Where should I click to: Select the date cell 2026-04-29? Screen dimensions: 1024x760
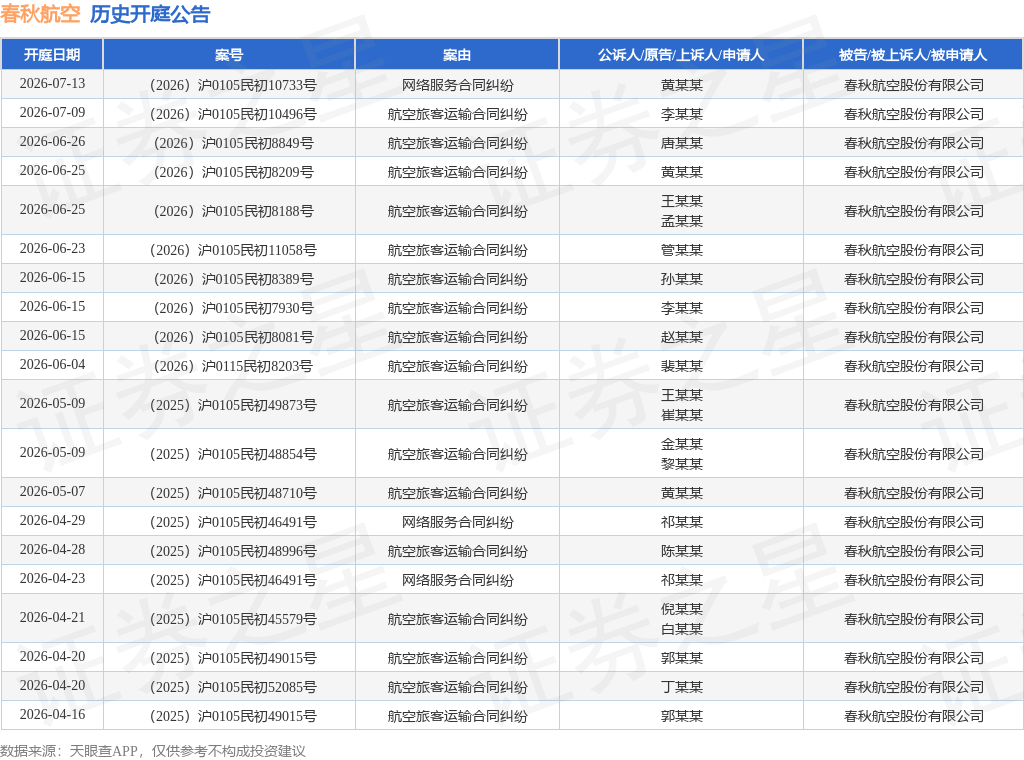[x=52, y=521]
